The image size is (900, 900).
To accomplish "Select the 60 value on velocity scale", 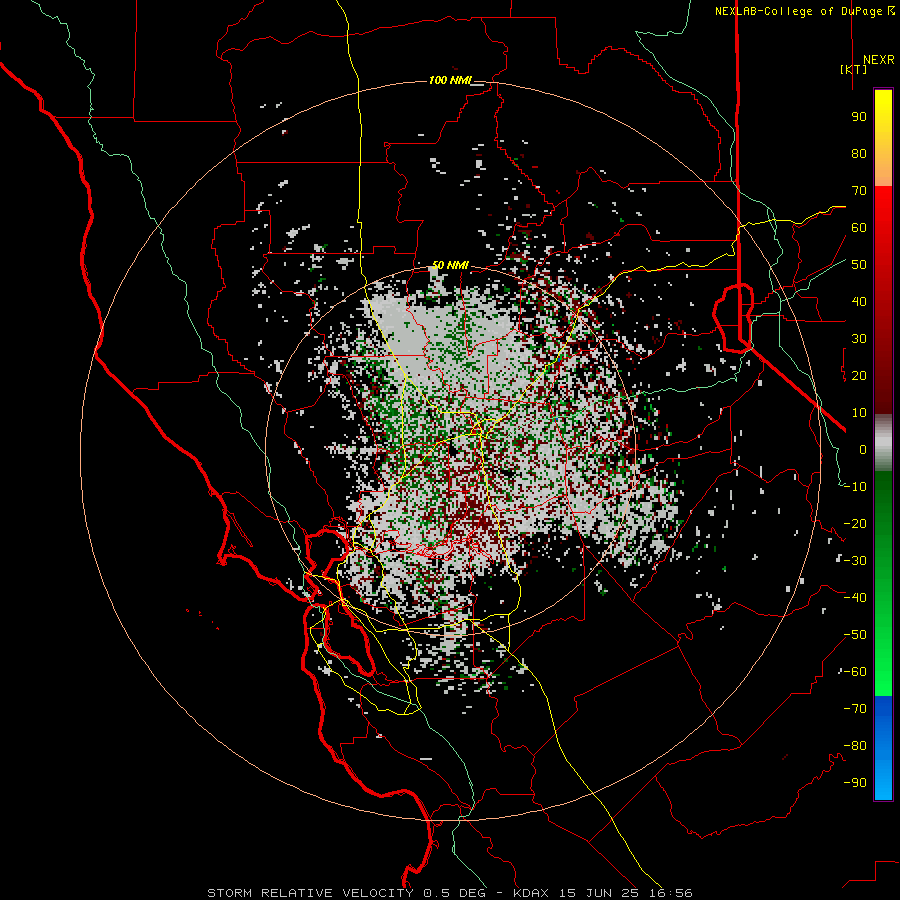I will tap(859, 227).
